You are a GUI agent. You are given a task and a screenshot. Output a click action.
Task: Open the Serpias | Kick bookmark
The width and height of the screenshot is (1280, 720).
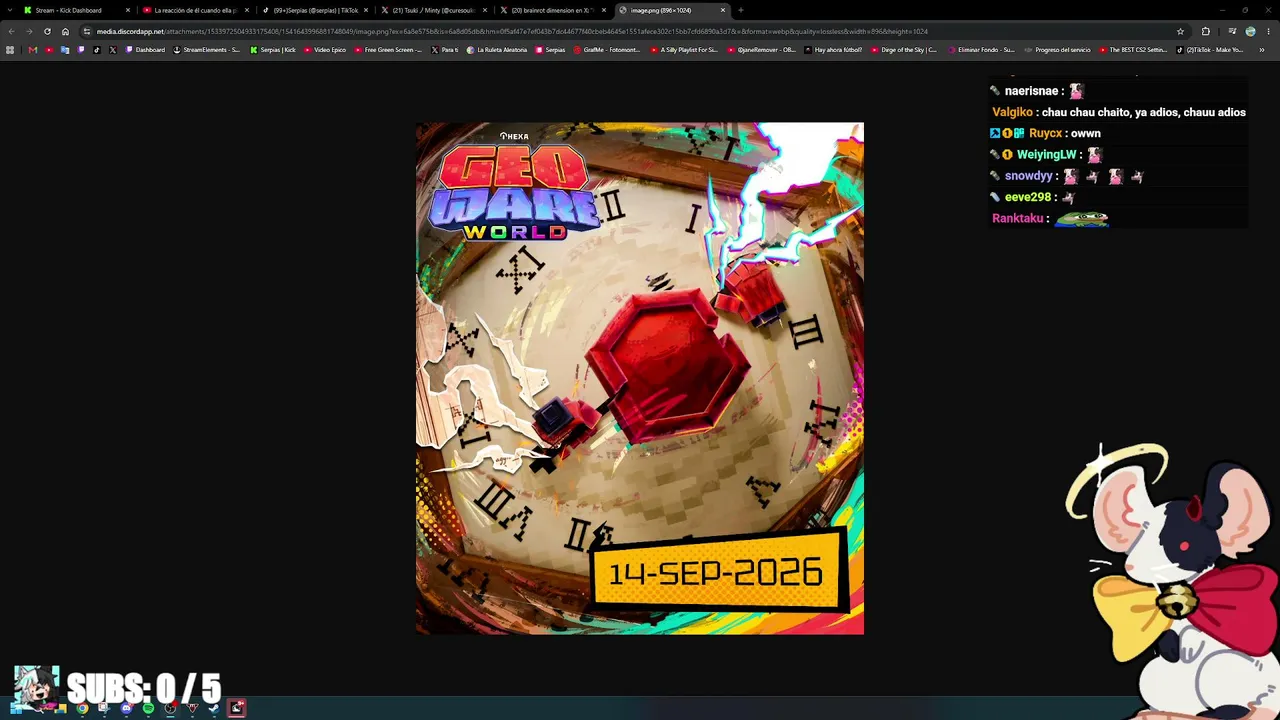tap(273, 50)
